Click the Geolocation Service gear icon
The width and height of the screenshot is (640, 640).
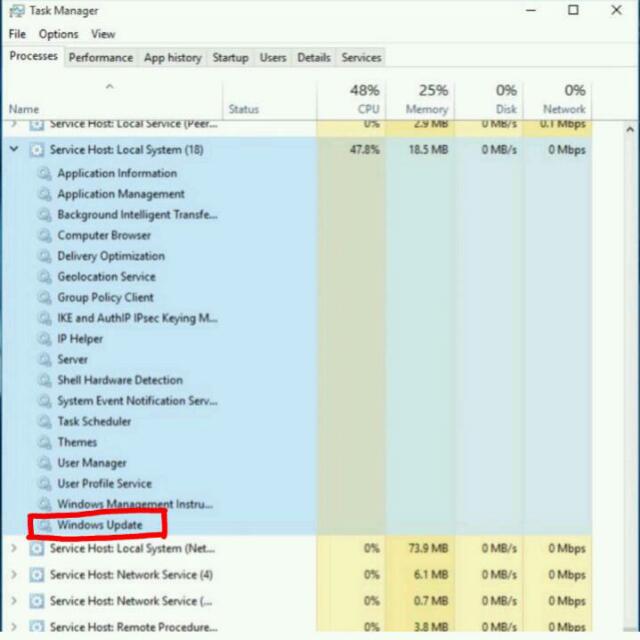(x=44, y=277)
